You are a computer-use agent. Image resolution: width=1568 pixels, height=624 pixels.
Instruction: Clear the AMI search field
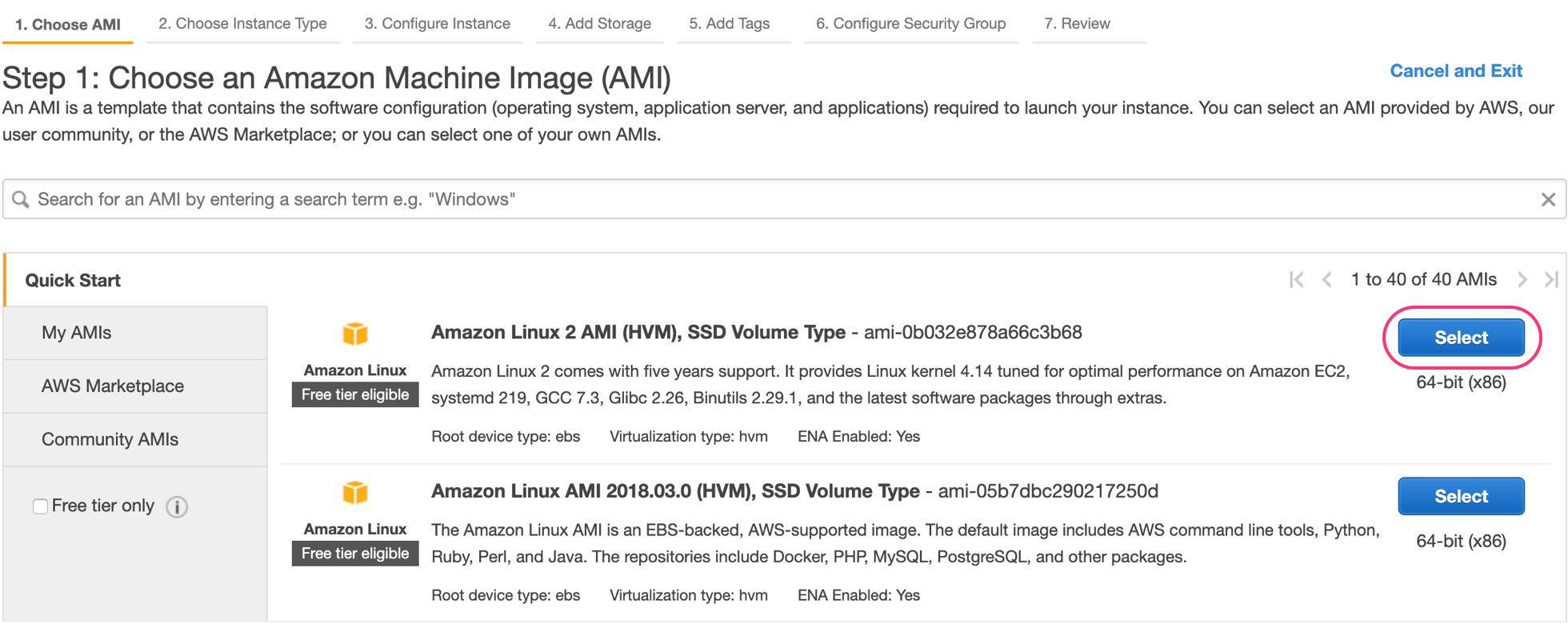[x=1548, y=199]
